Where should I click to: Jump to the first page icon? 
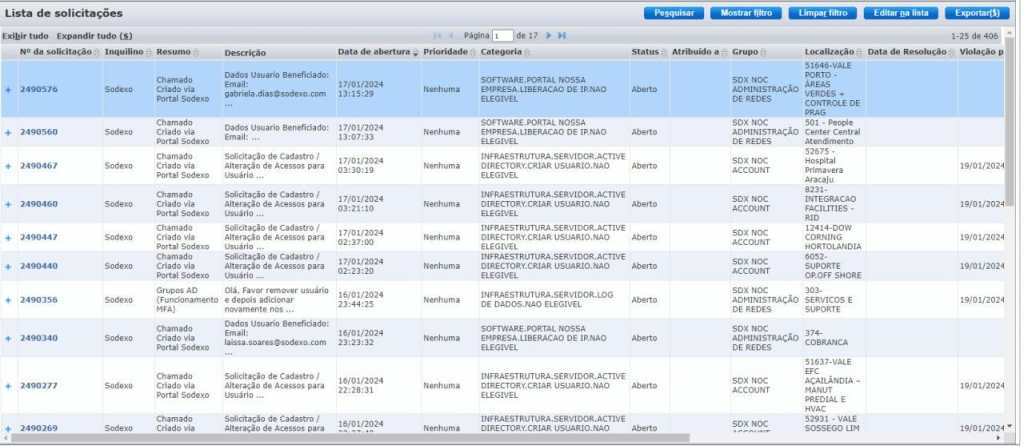(x=437, y=35)
